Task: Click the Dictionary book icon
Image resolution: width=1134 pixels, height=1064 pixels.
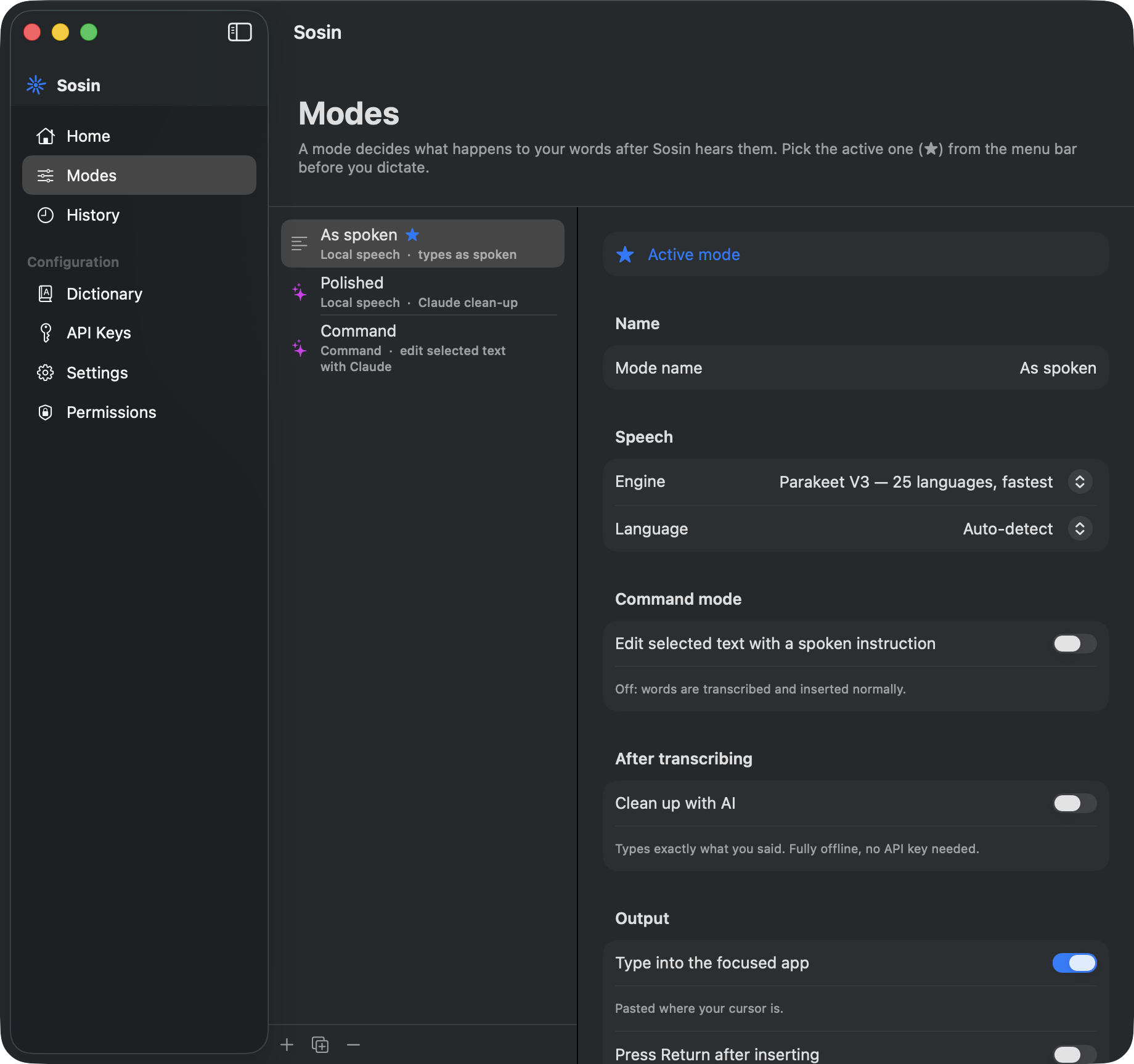Action: 46,293
